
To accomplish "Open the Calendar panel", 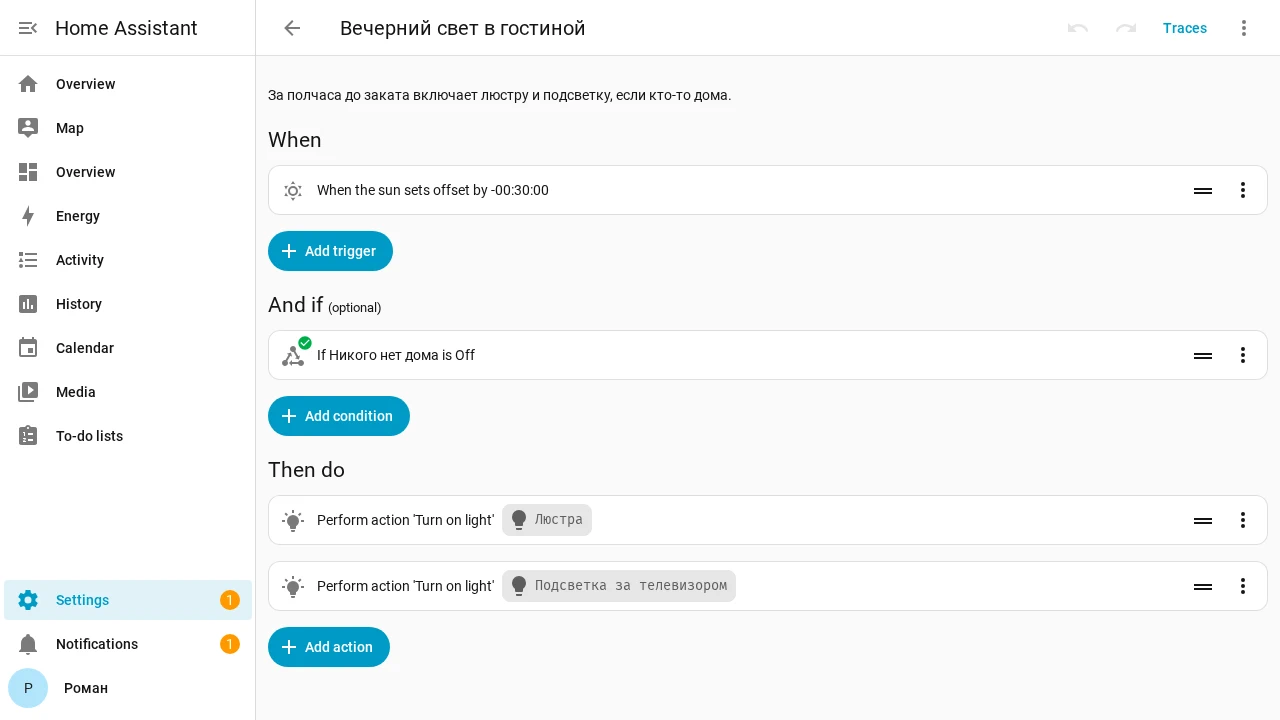I will (x=128, y=348).
